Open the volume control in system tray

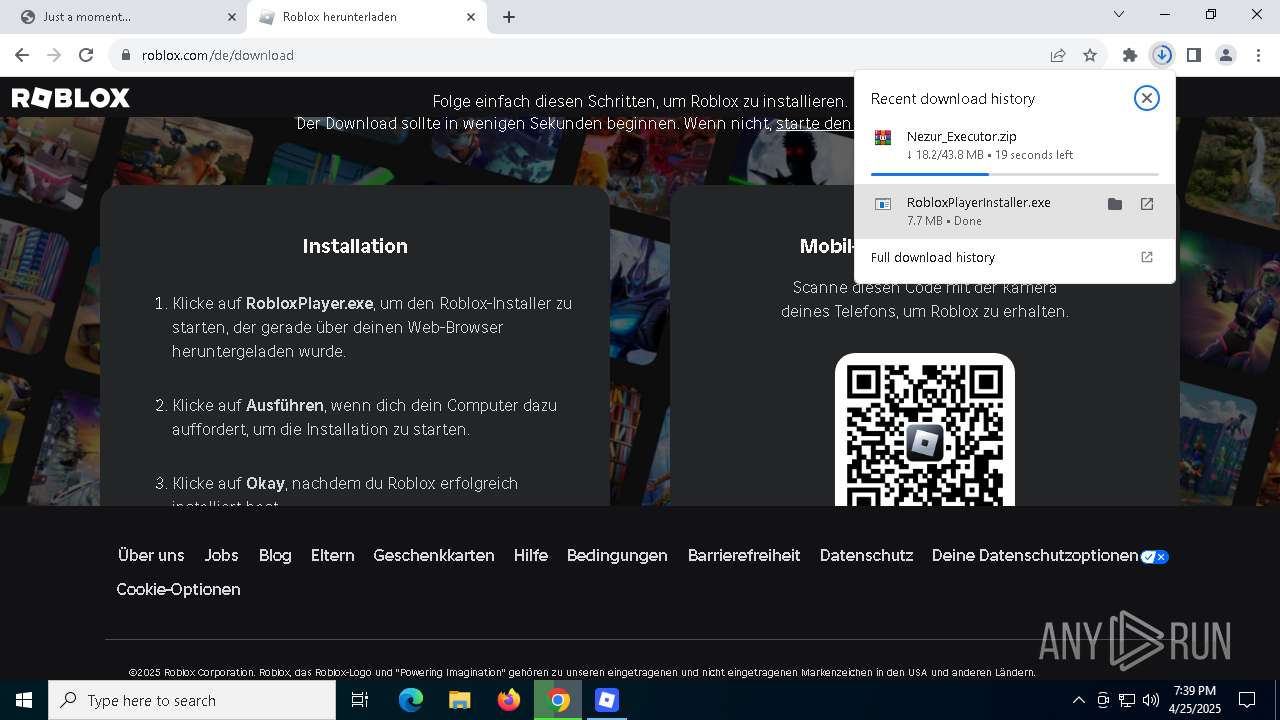point(1151,700)
